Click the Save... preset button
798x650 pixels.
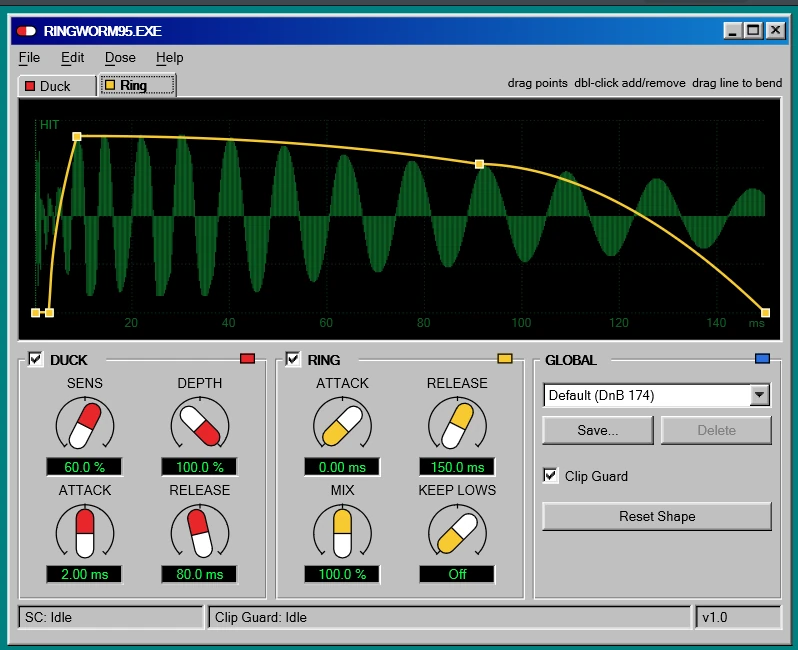(598, 430)
